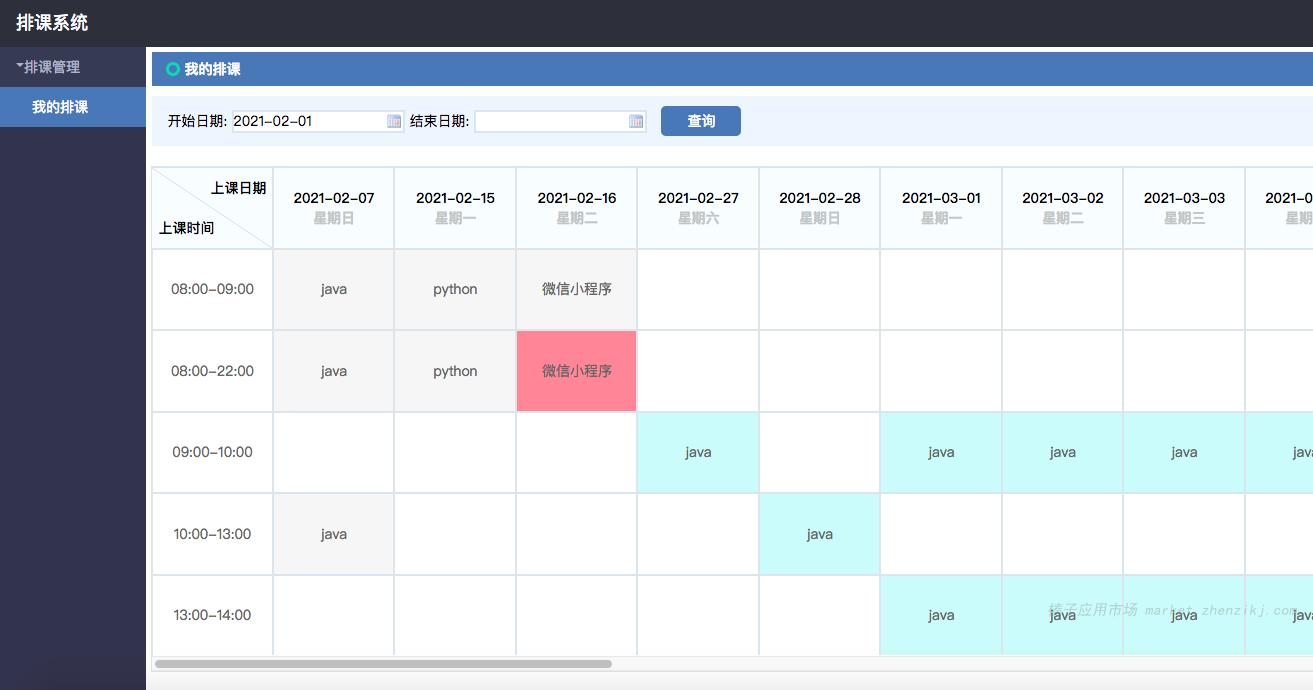Viewport: 1313px width, 690px height.
Task: Select 我的排课 in the sidebar
Action: point(60,107)
